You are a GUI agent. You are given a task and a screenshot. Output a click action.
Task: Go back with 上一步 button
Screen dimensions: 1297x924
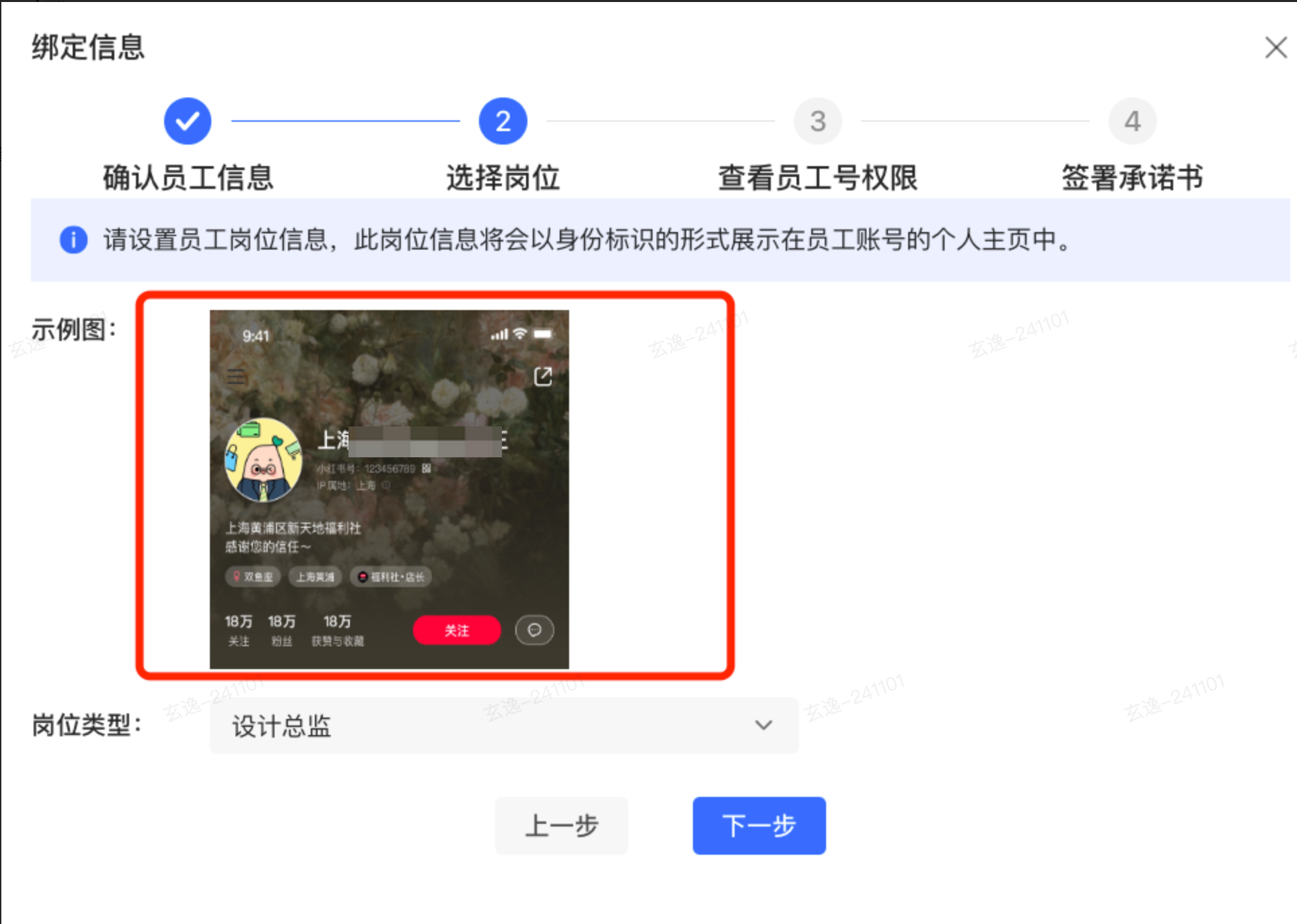click(x=562, y=825)
